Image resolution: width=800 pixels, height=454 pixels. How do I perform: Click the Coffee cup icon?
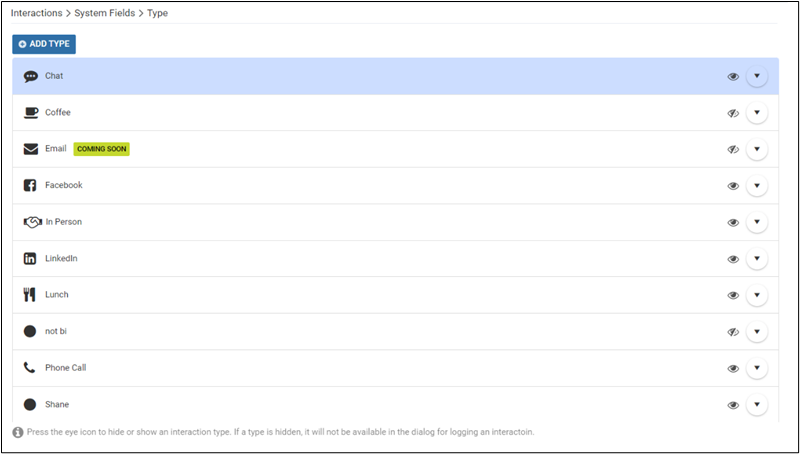(31, 113)
